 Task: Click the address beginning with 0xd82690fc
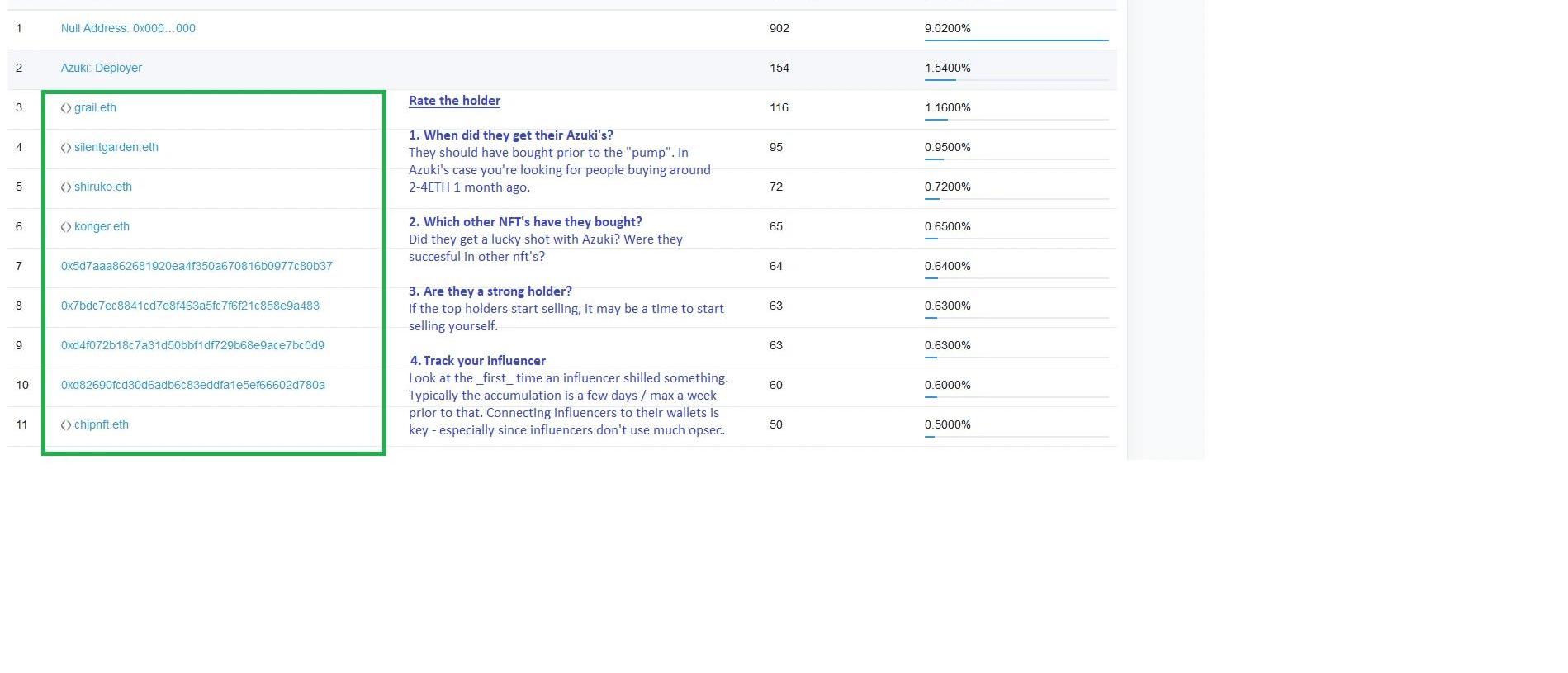[193, 385]
